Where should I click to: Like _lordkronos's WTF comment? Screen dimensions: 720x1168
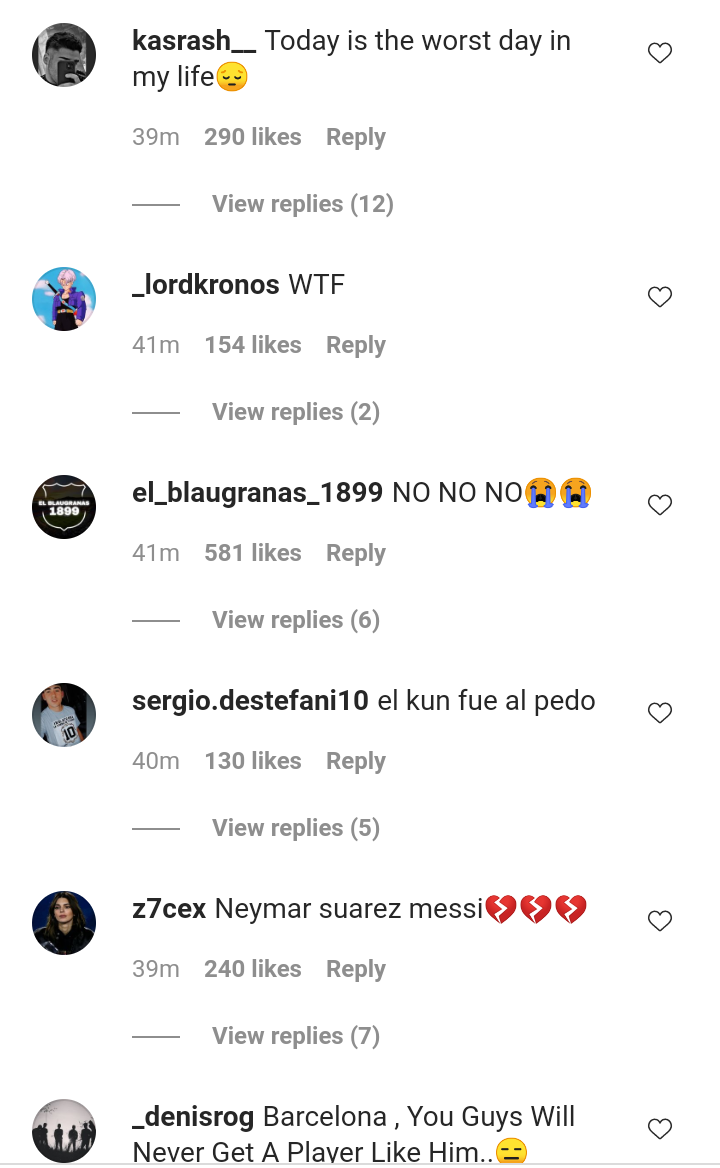tap(659, 297)
